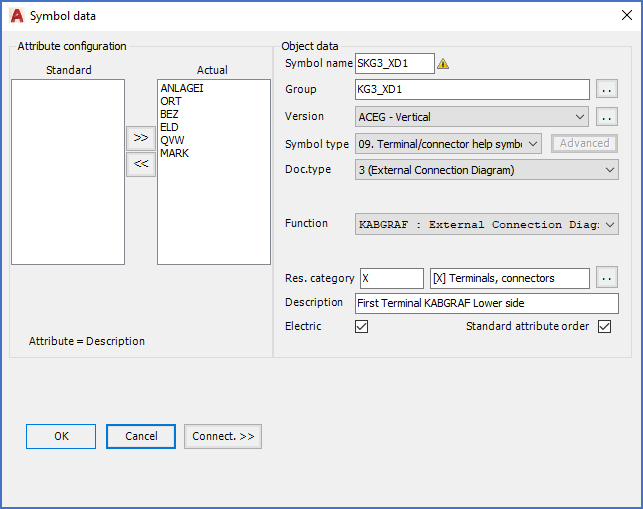Disable Standard attribute order checkbox

point(604,326)
